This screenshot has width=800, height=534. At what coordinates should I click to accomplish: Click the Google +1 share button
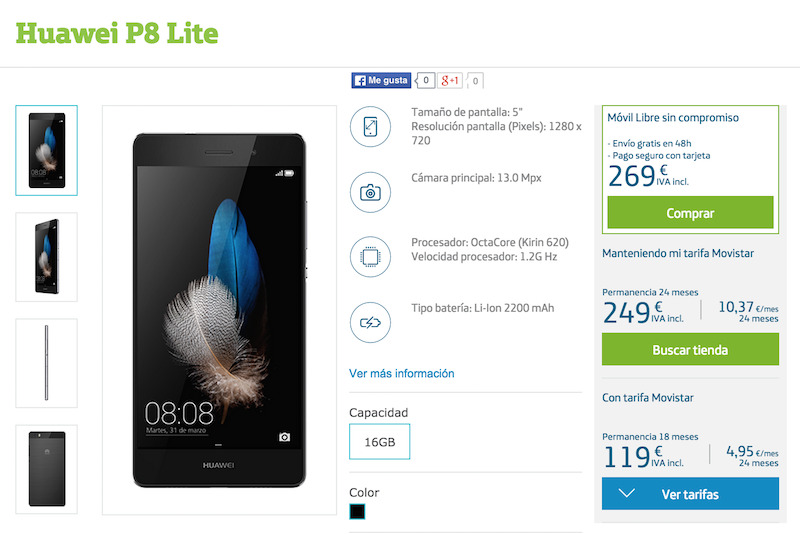coord(450,80)
